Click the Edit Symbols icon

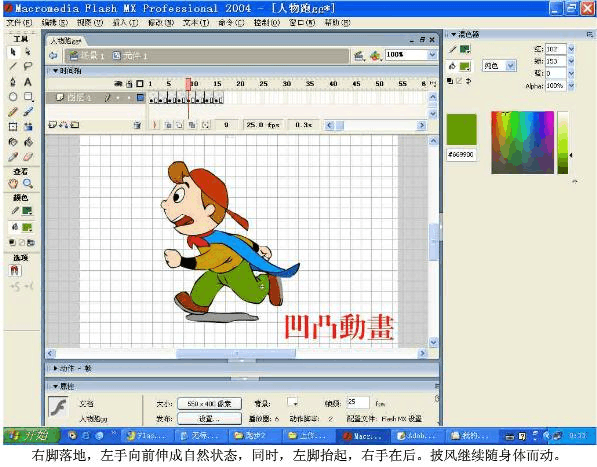point(375,56)
